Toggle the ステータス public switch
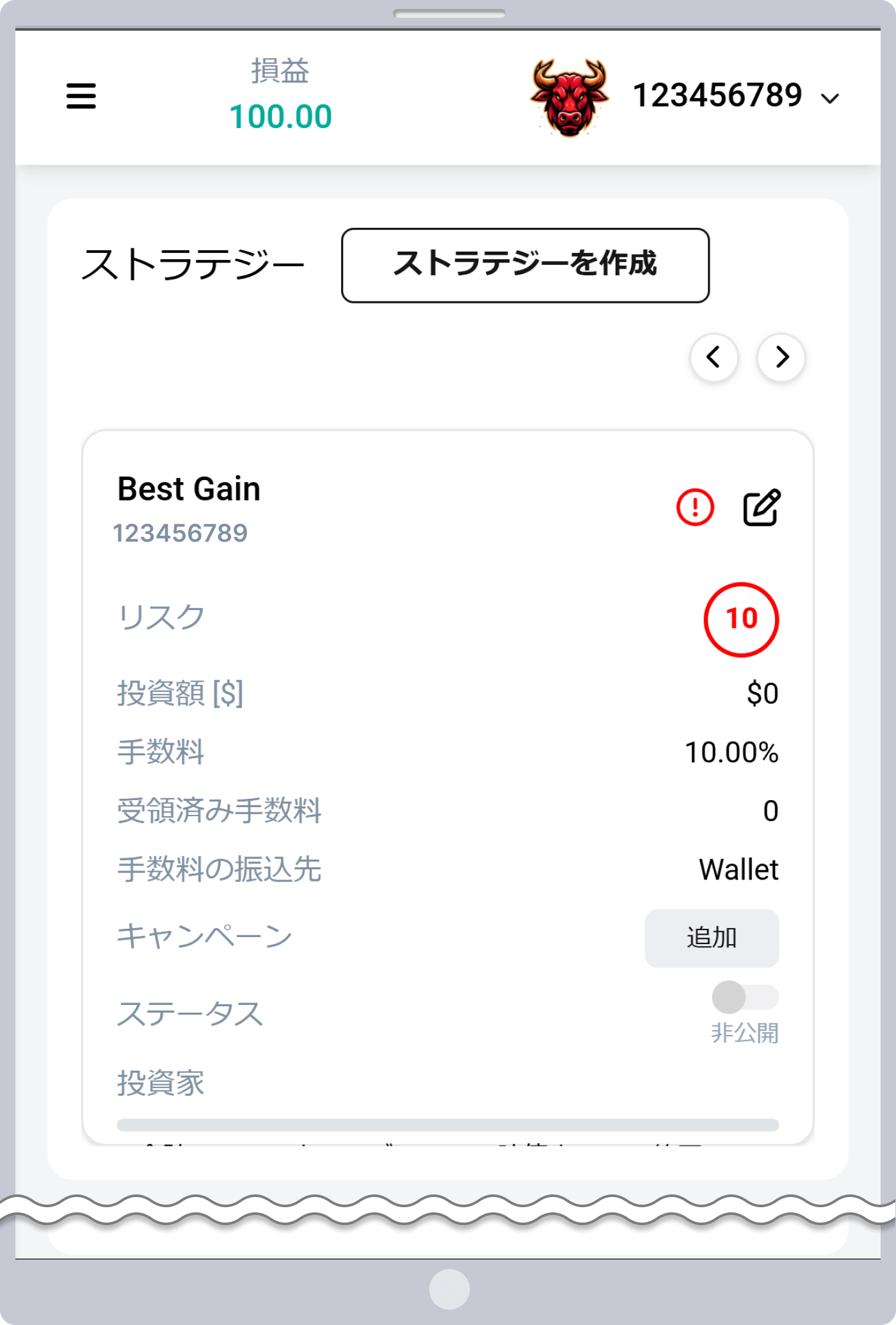This screenshot has width=896, height=1325. [744, 997]
